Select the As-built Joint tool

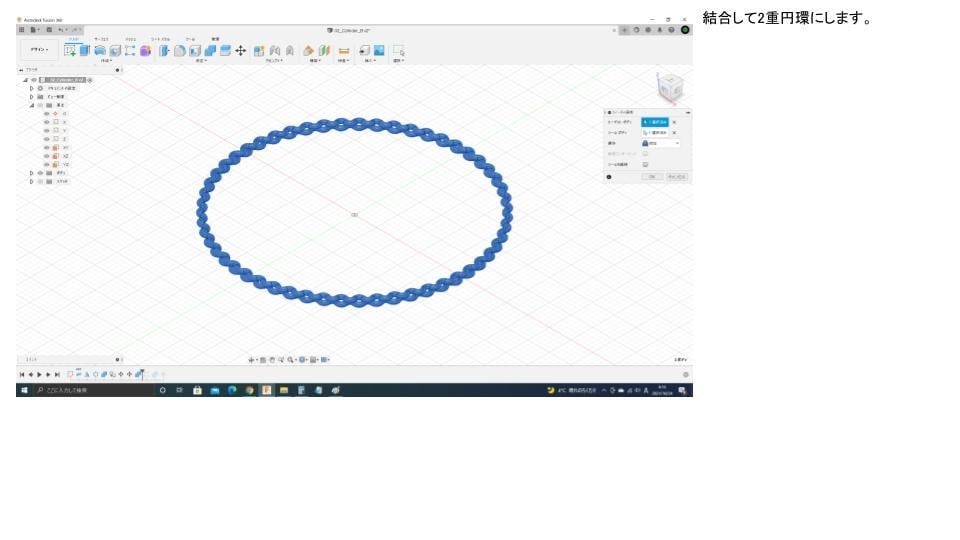290,51
